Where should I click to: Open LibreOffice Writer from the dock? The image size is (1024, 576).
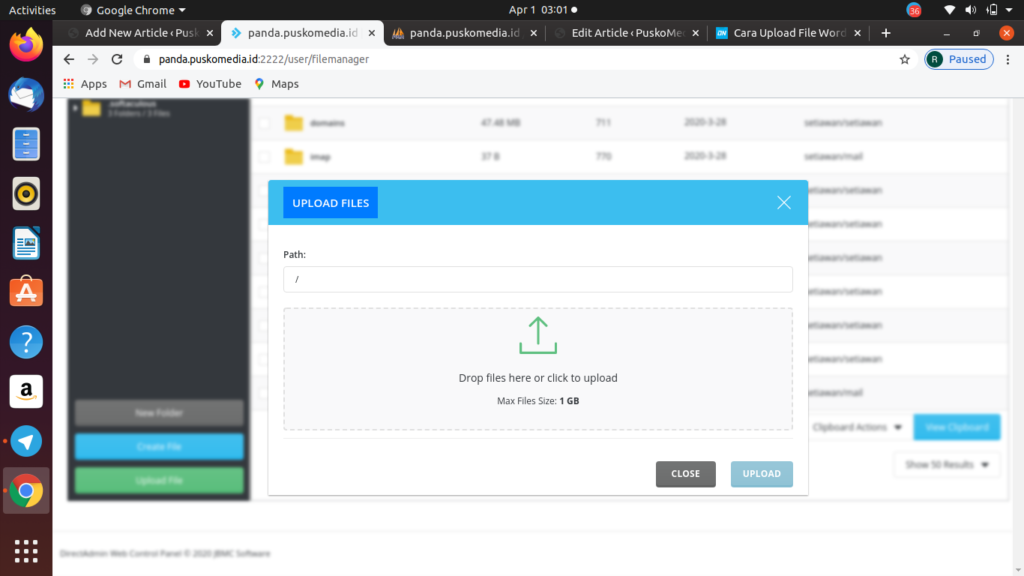[26, 244]
